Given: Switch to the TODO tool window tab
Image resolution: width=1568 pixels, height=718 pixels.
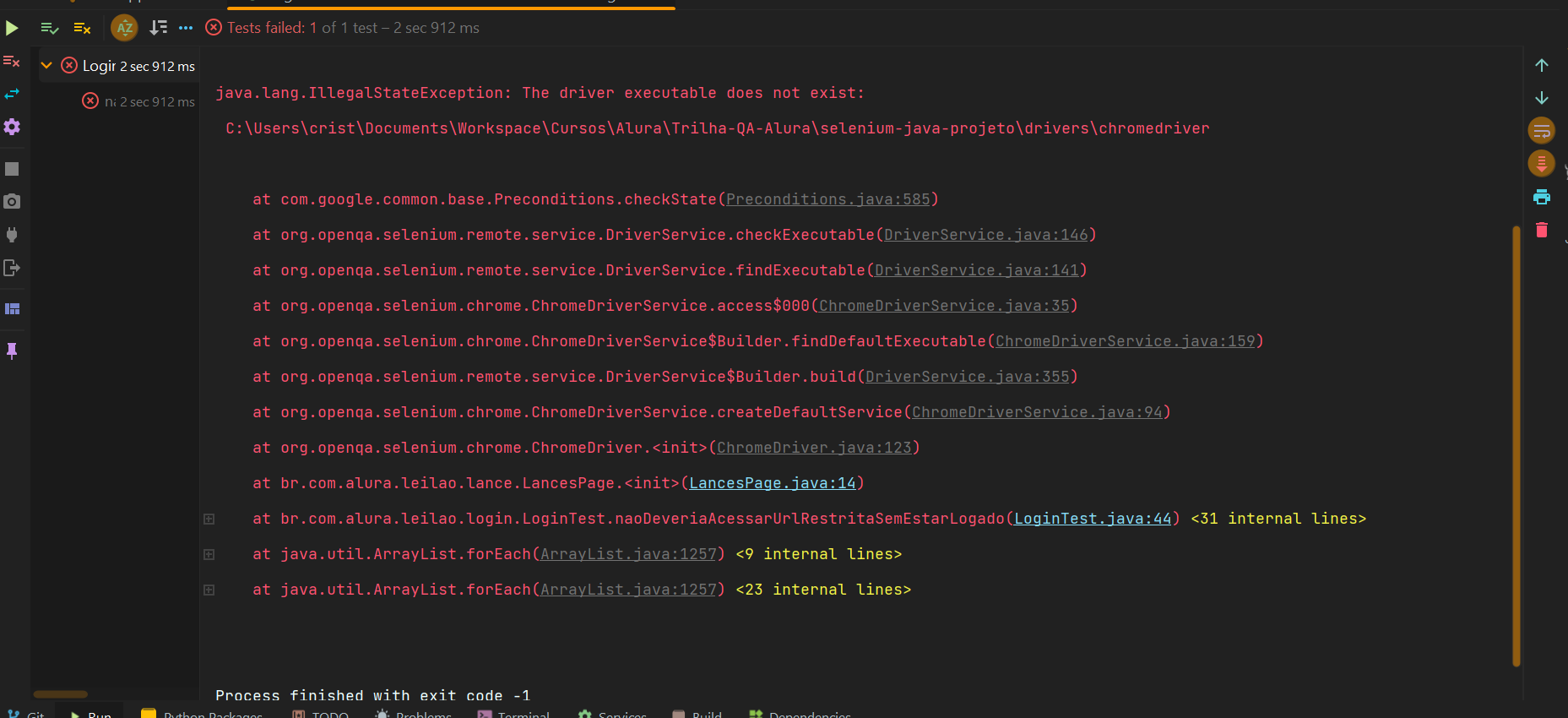Looking at the screenshot, I should [321, 715].
